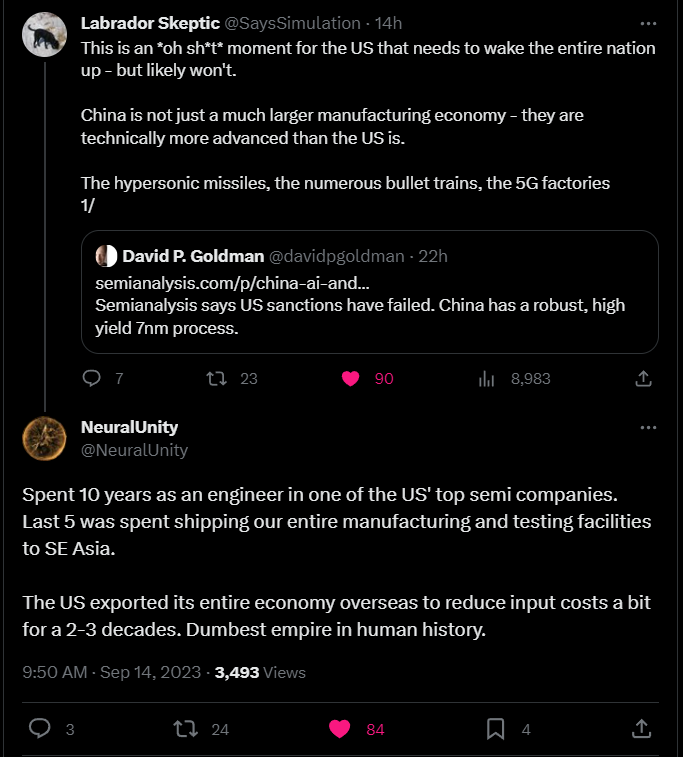
Task: Open the semianalysis.com article link
Action: tap(232, 283)
